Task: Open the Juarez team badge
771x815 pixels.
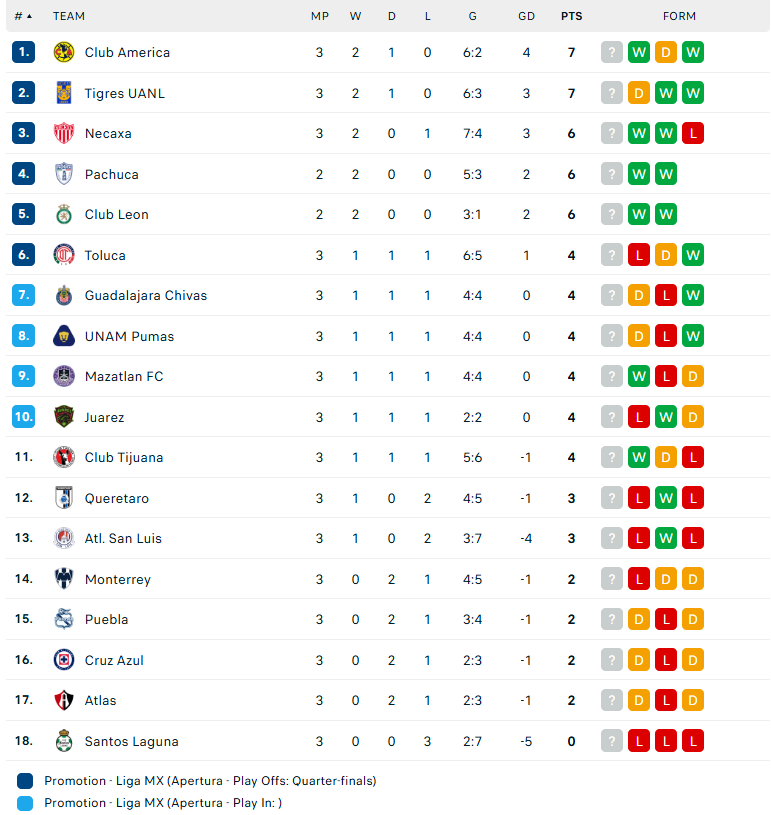Action: tap(64, 417)
